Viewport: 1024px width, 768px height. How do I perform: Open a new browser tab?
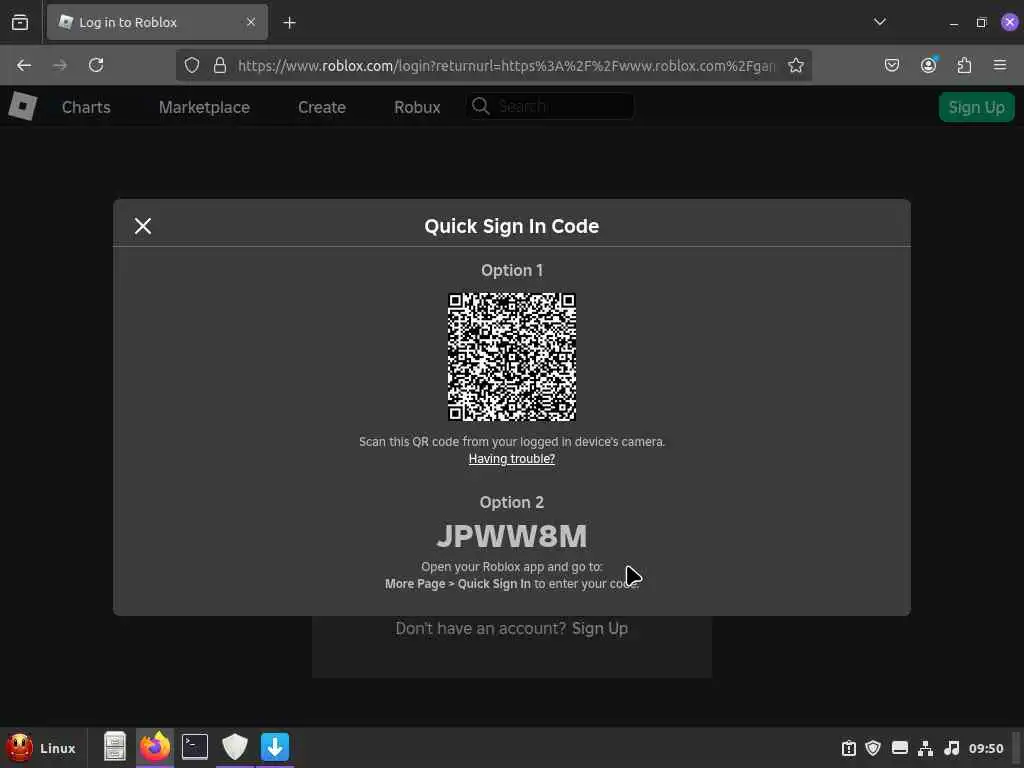tap(289, 23)
